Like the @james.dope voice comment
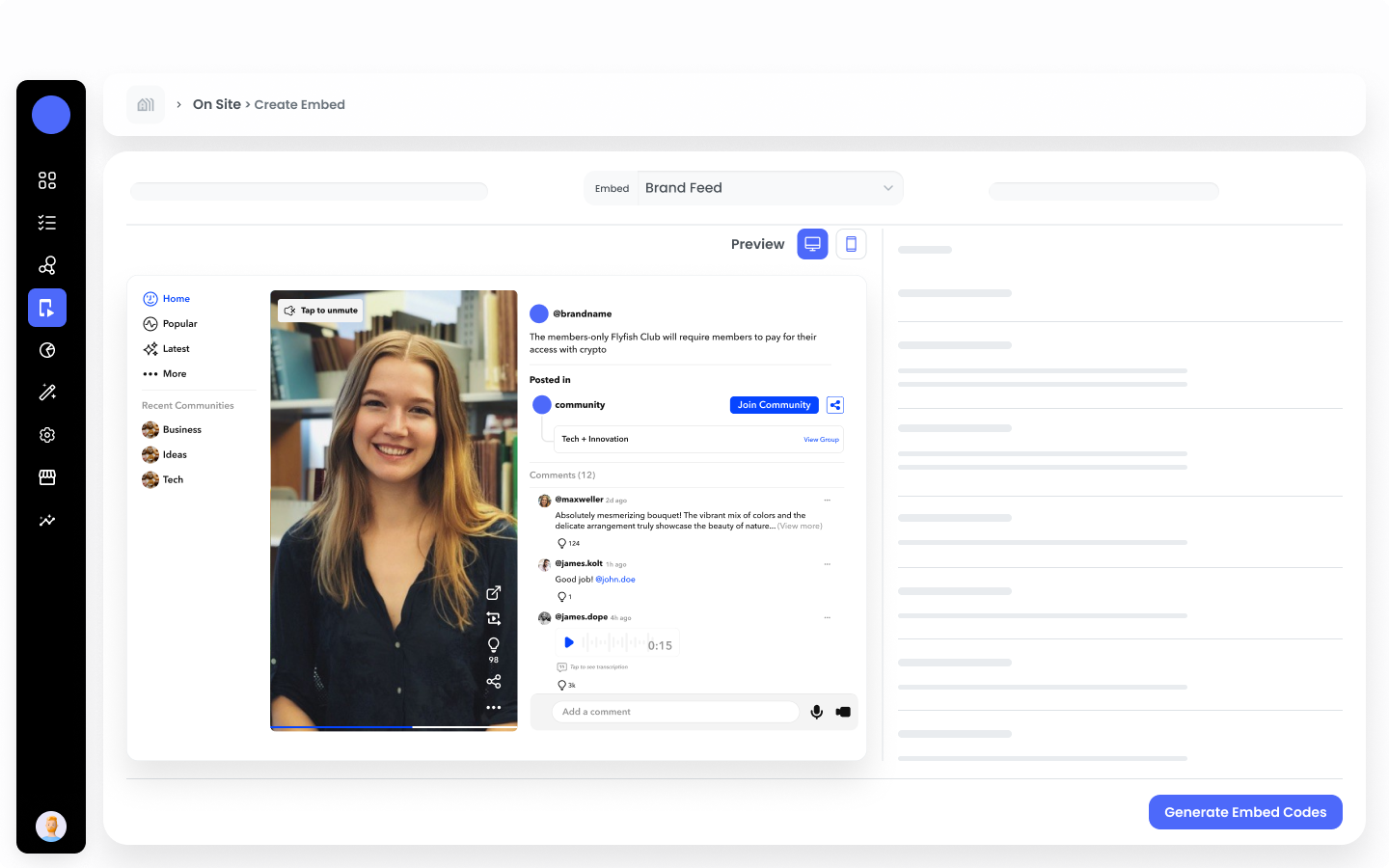Screen dimensions: 1389x868 [561, 686]
